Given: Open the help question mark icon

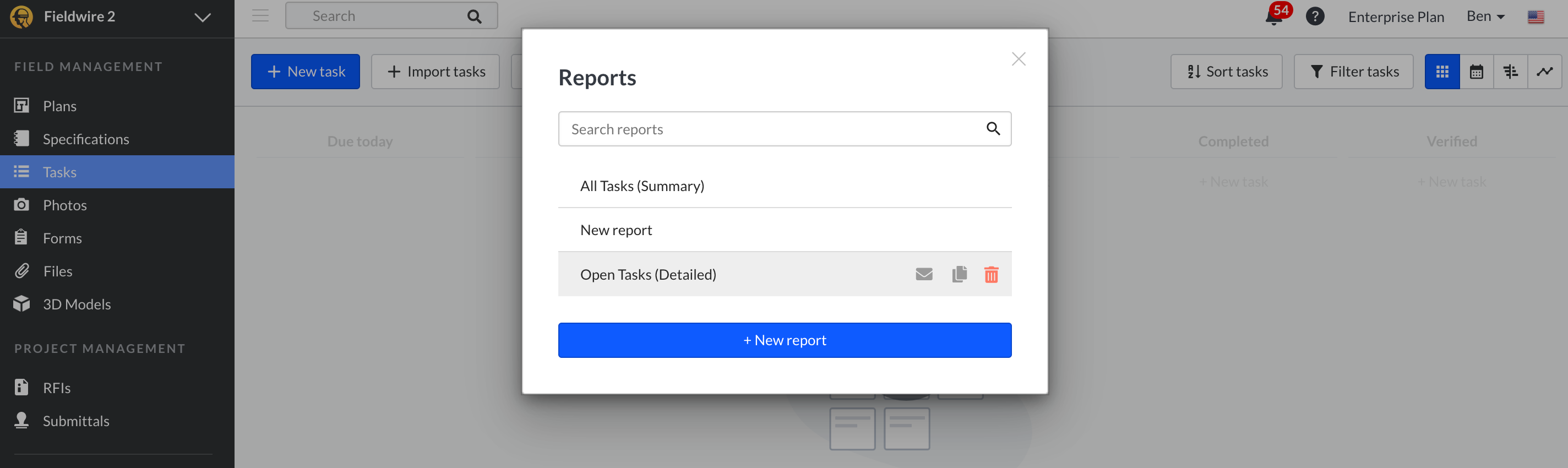Looking at the screenshot, I should pos(1315,17).
